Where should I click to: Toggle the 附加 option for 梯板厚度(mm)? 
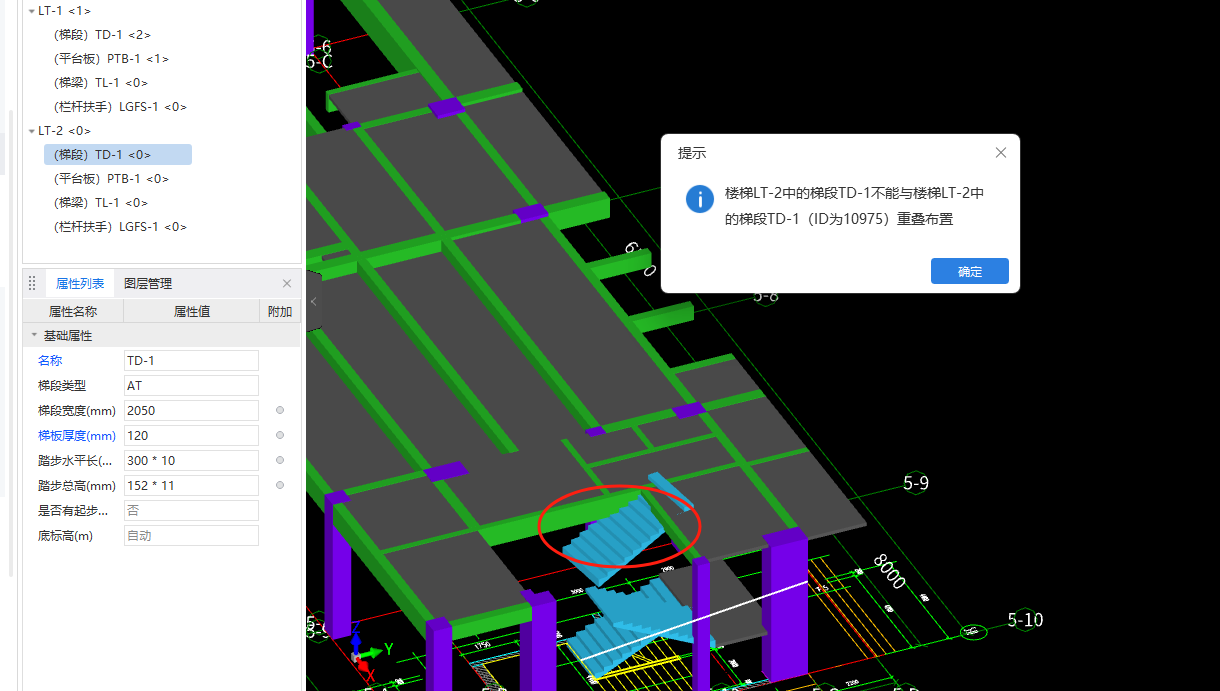(x=280, y=435)
